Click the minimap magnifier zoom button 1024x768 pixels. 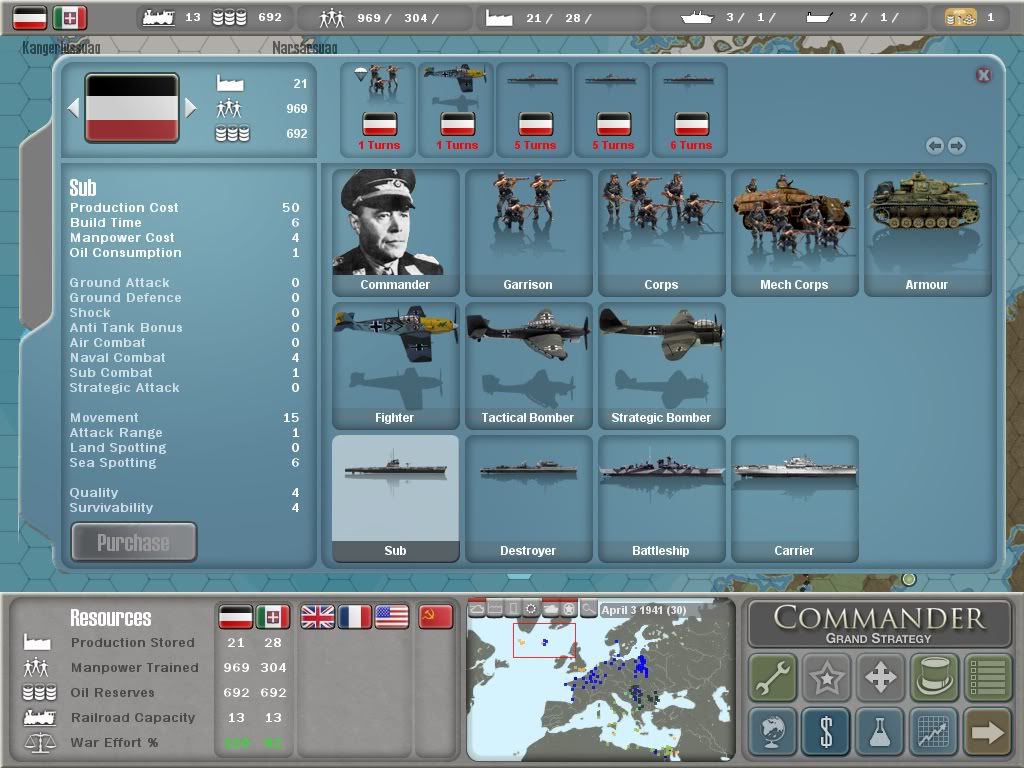click(x=588, y=609)
